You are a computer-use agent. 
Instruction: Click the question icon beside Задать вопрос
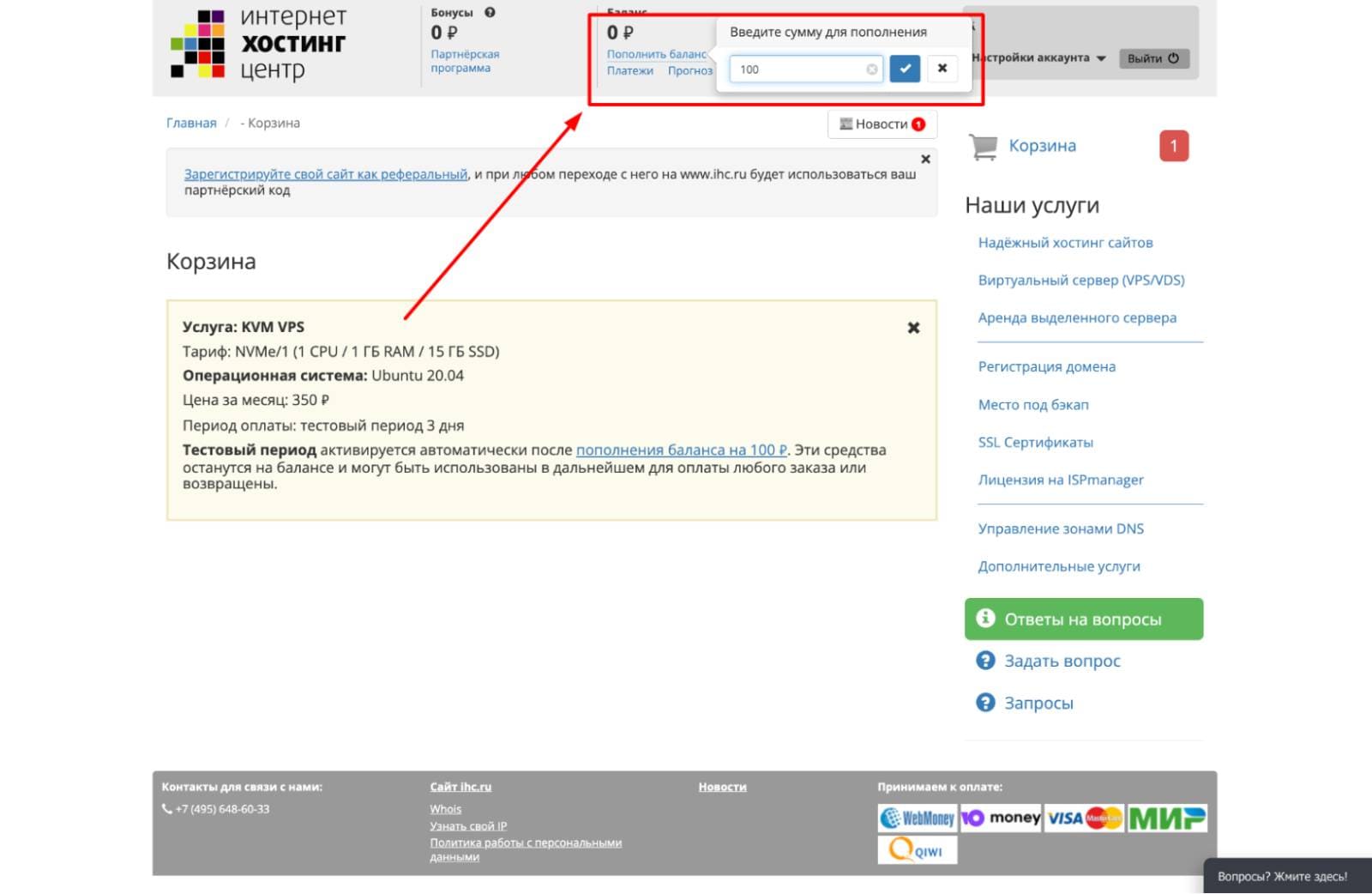[x=985, y=660]
